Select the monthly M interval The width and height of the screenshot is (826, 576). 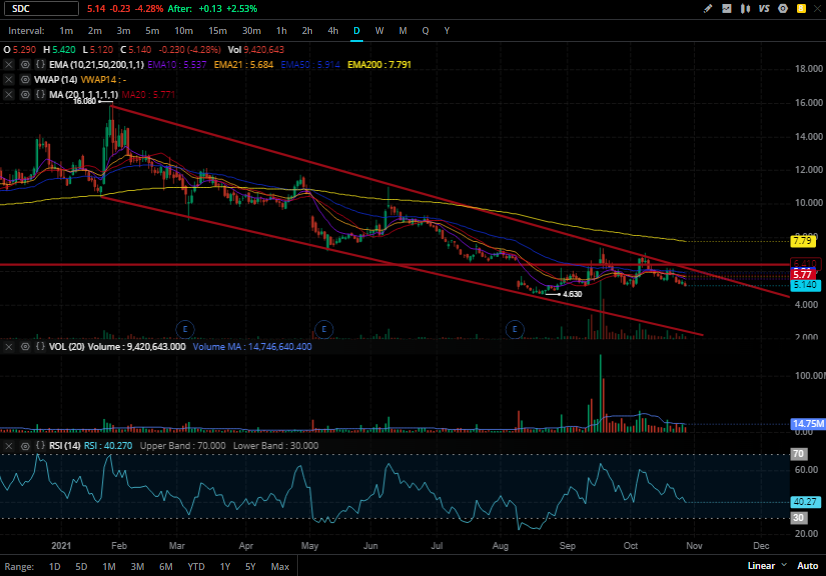tap(402, 31)
